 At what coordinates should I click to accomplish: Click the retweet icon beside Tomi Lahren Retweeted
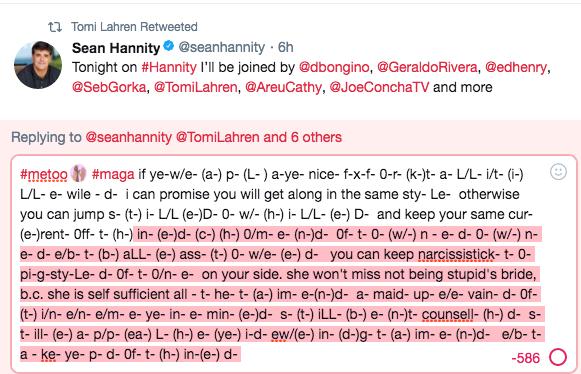click(55, 27)
